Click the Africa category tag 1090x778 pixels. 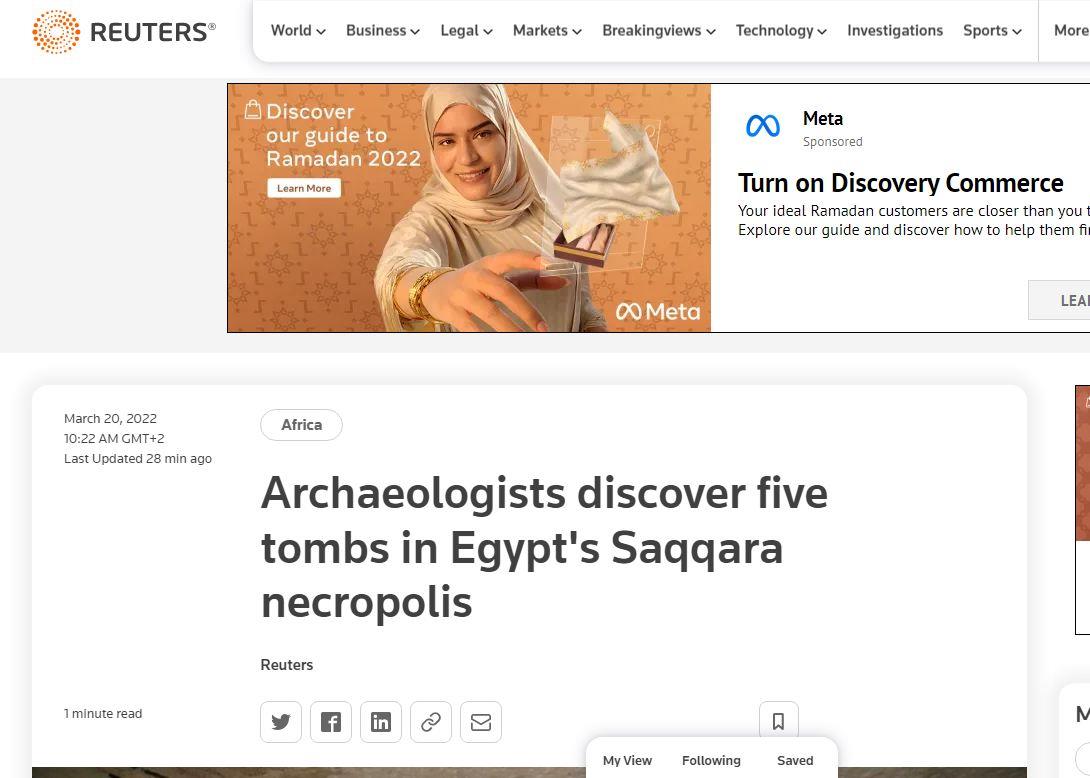(302, 425)
